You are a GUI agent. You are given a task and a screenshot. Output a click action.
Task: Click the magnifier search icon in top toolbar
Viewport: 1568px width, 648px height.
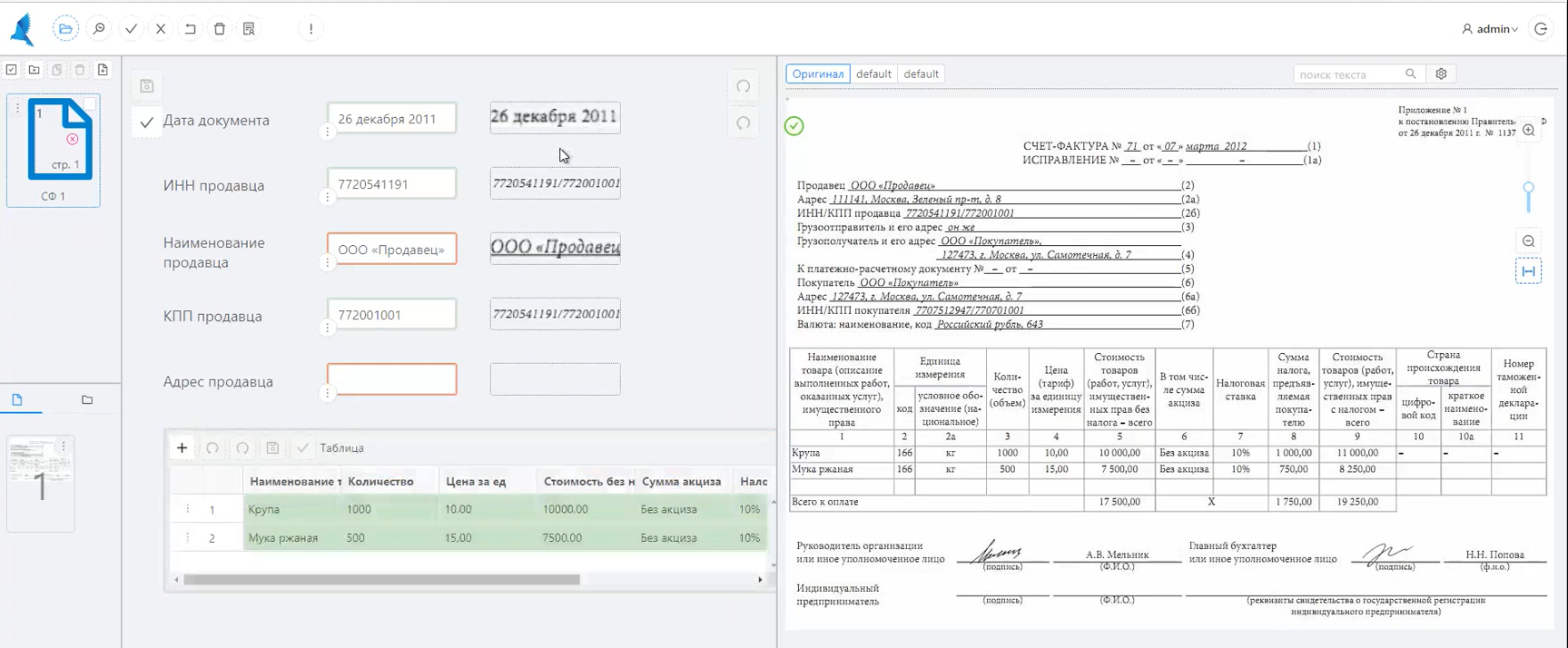(x=99, y=29)
